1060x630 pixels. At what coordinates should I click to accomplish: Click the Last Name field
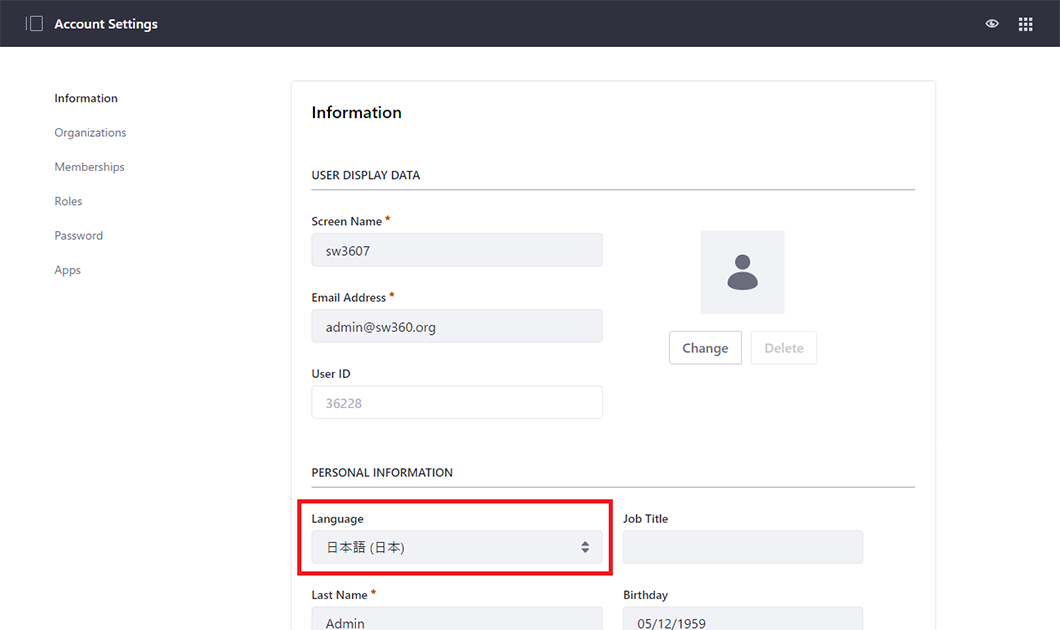click(456, 620)
